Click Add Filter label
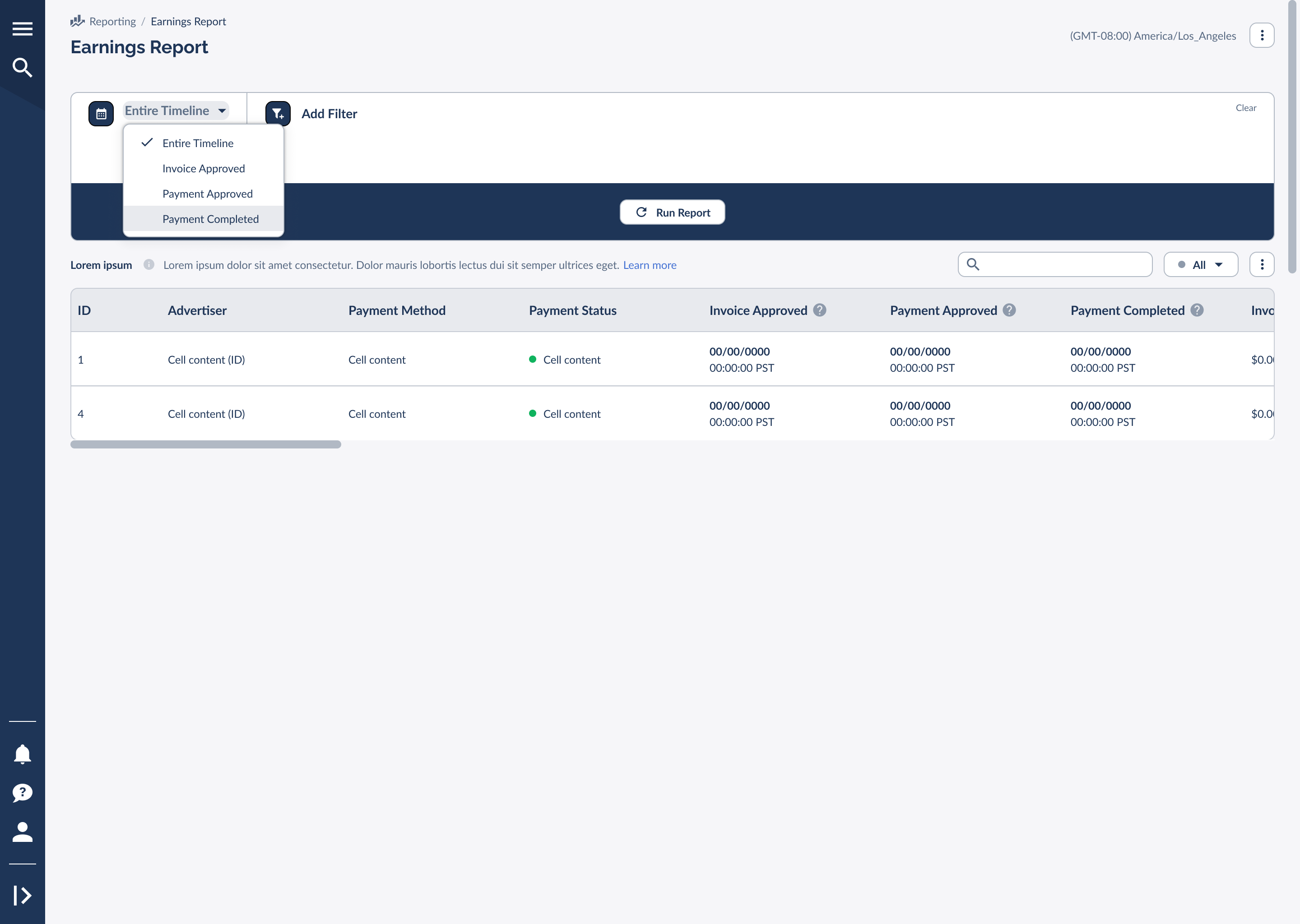 pyautogui.click(x=329, y=114)
